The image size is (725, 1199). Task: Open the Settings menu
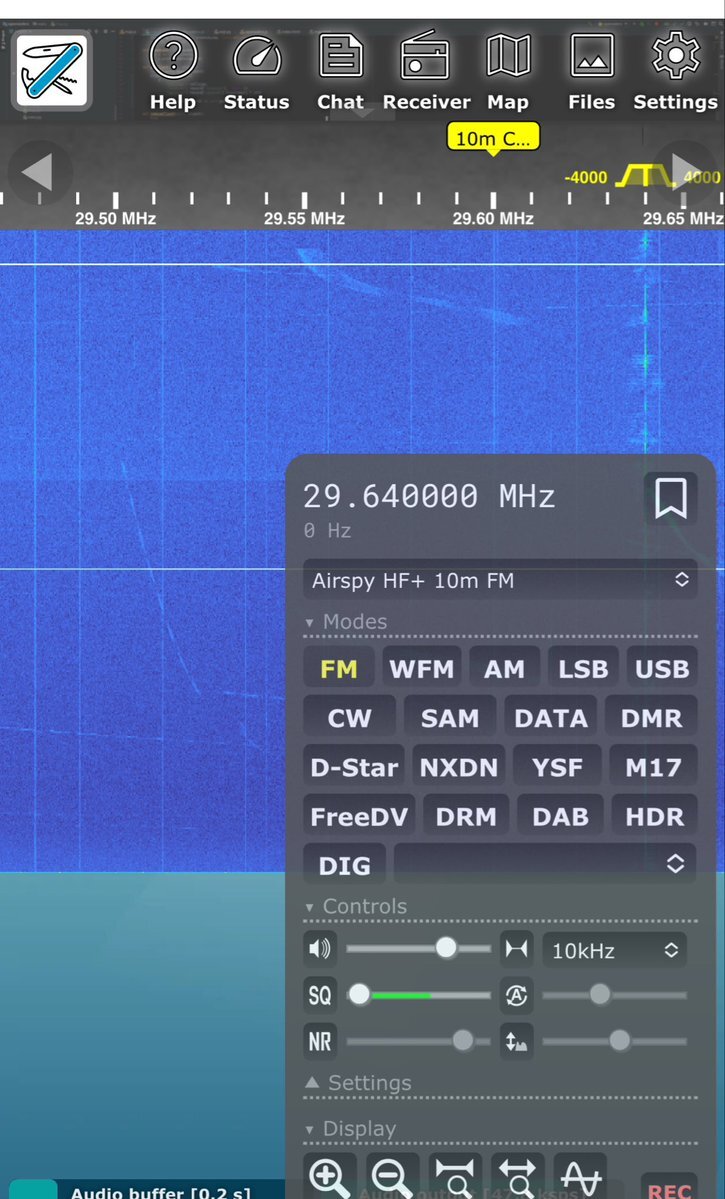[x=675, y=72]
